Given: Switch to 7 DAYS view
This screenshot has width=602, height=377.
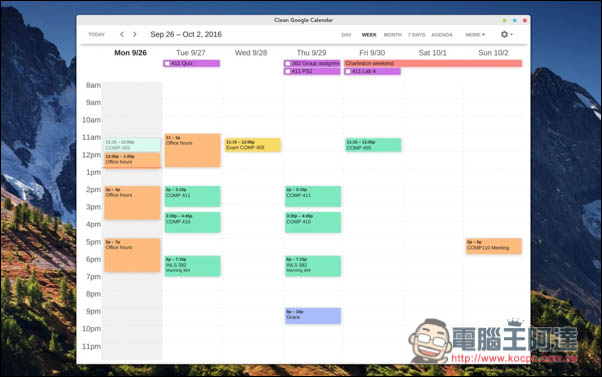Looking at the screenshot, I should click(417, 35).
